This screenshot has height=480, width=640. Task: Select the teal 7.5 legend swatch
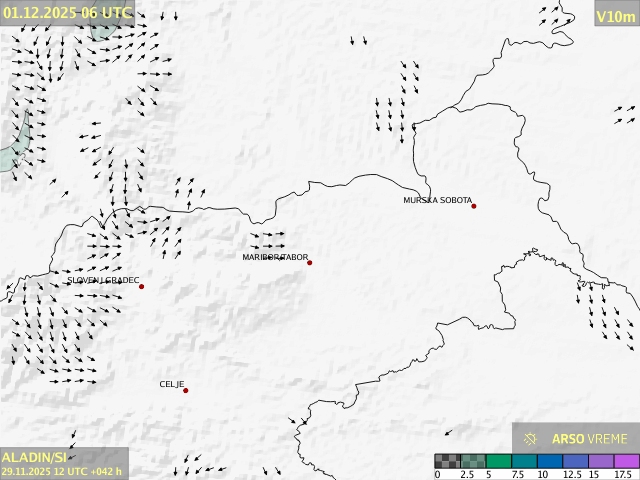[524, 461]
